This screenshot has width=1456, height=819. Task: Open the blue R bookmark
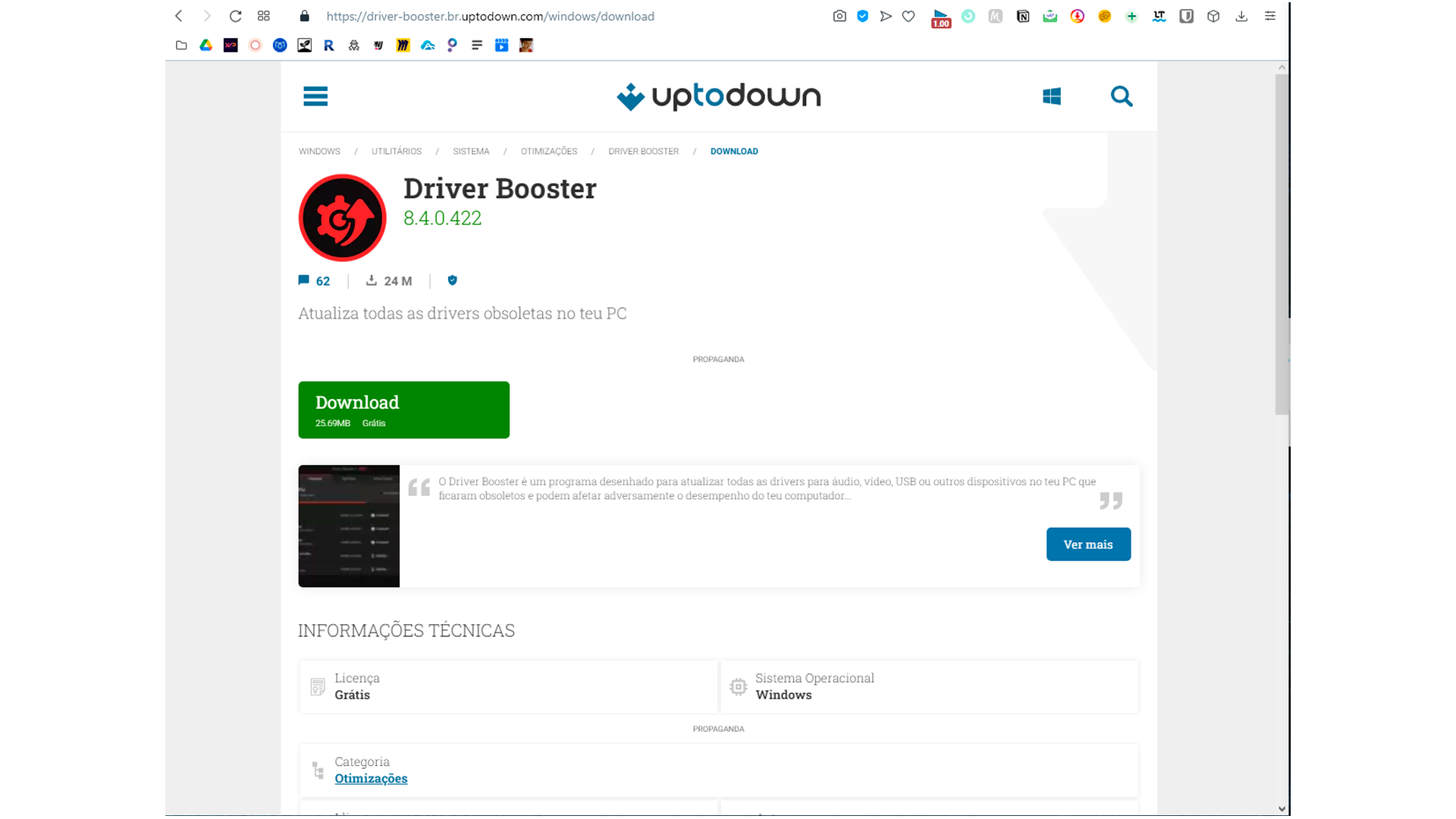tap(329, 45)
